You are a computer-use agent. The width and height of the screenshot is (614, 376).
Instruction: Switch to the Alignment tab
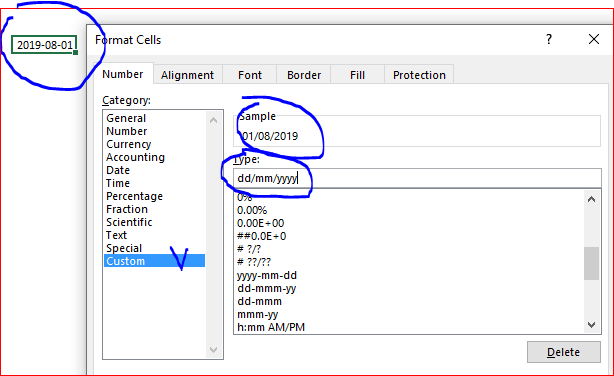tap(187, 75)
